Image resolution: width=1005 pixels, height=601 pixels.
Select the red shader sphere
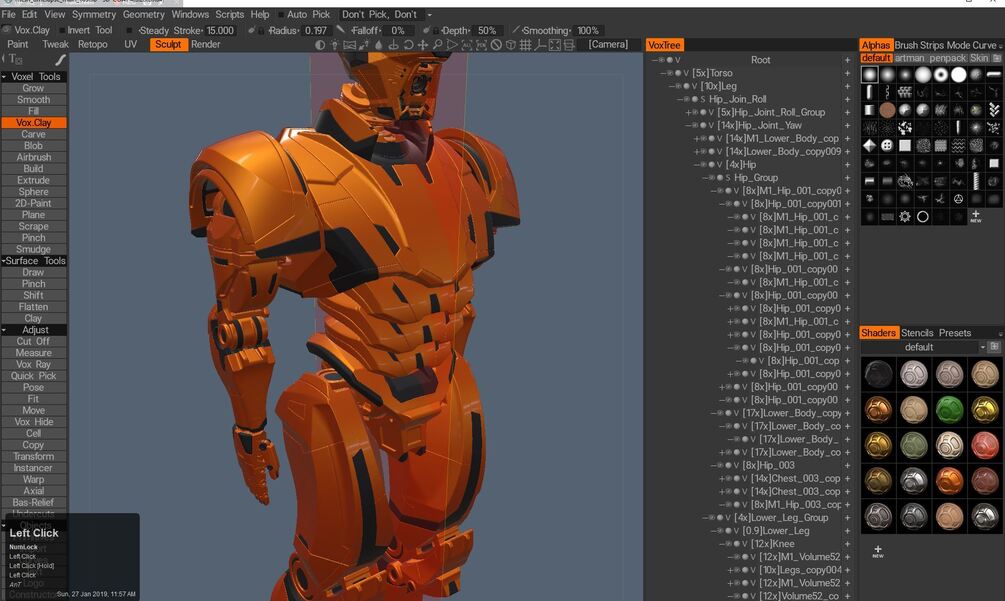(985, 445)
